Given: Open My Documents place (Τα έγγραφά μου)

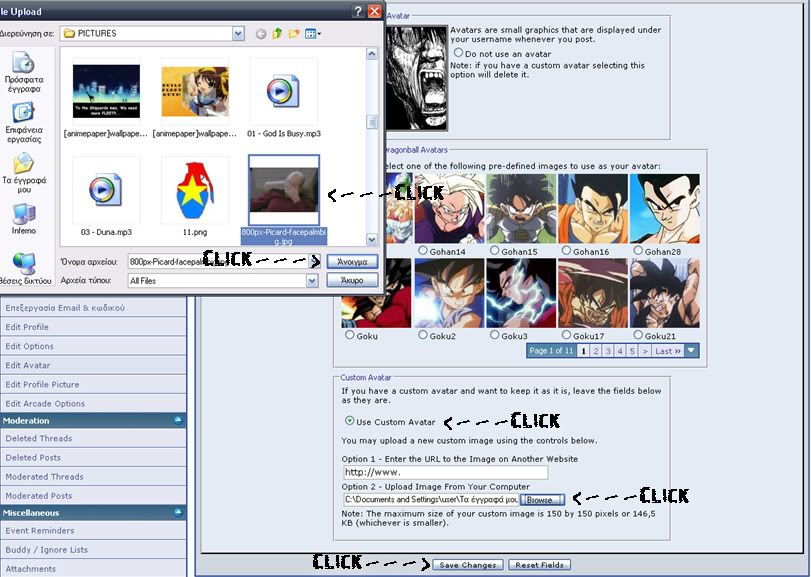Looking at the screenshot, I should click(24, 173).
